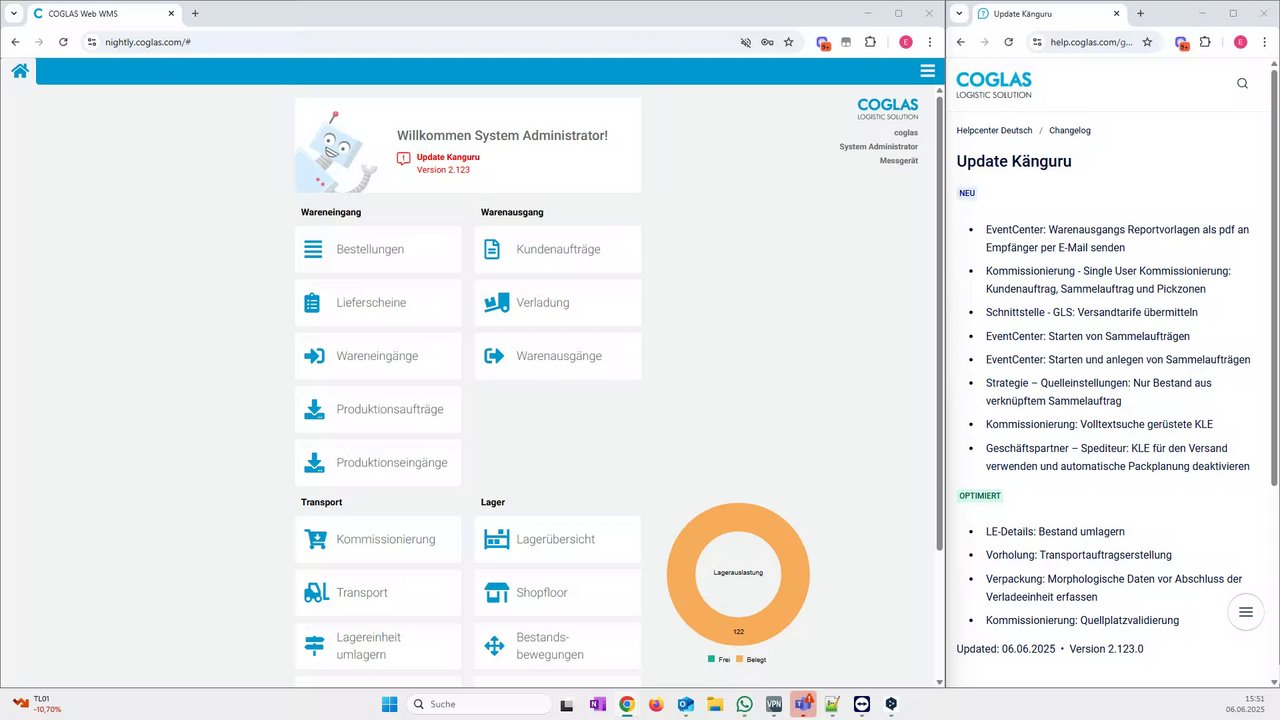Go to COGLAS home via house icon

[x=20, y=71]
